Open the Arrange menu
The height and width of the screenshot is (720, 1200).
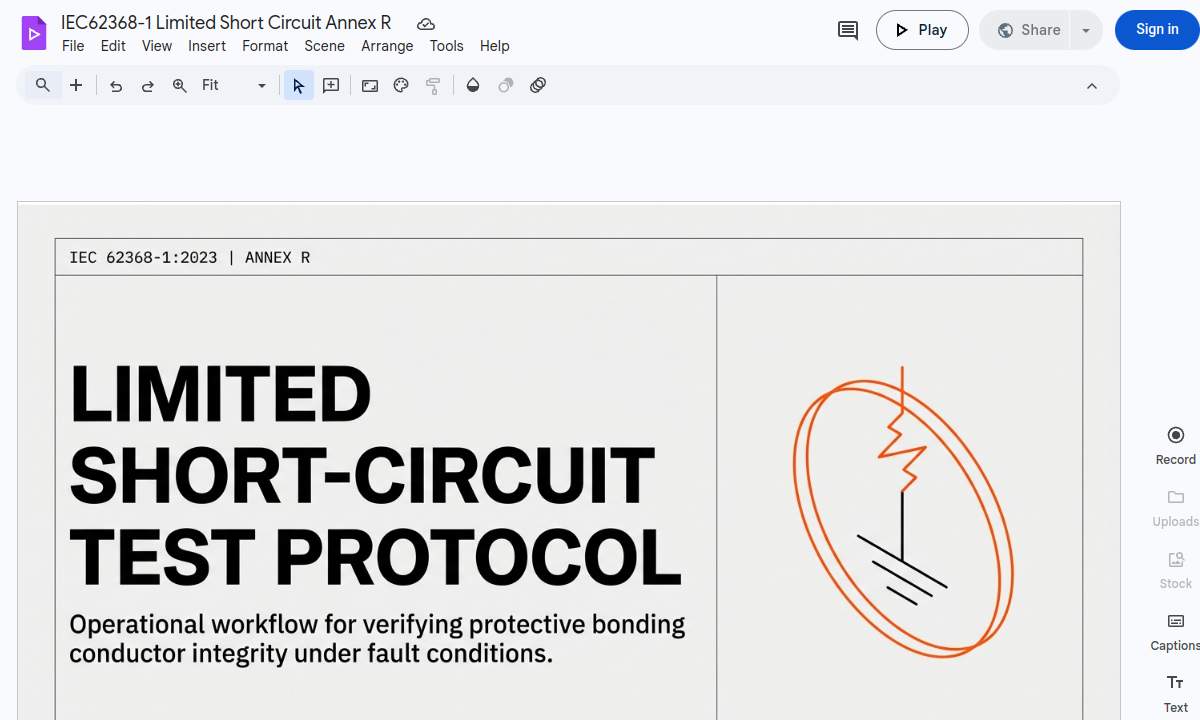[x=387, y=46]
